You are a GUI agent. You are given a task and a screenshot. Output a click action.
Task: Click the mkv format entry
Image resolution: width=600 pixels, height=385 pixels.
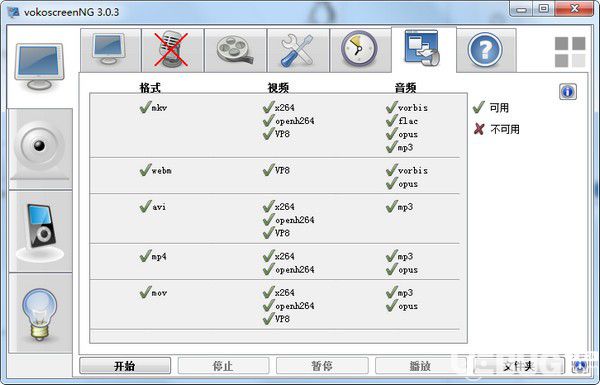pos(153,108)
